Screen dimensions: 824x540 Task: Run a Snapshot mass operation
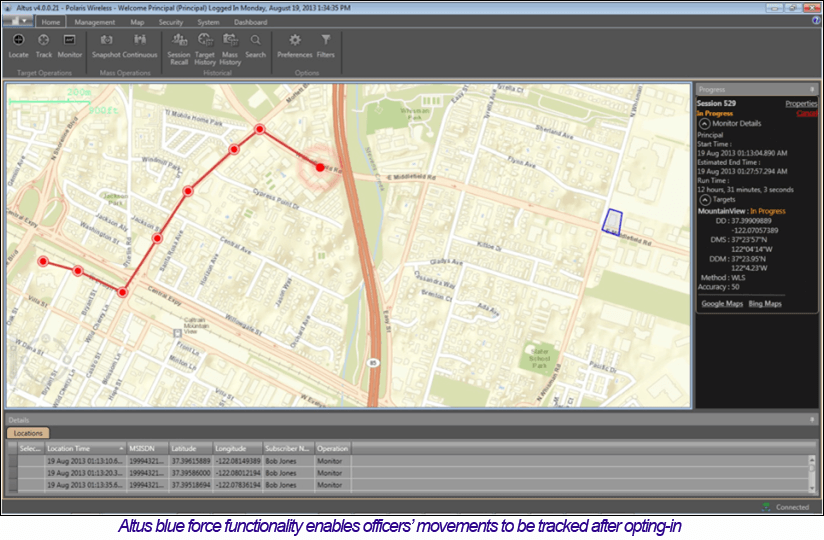coord(106,46)
